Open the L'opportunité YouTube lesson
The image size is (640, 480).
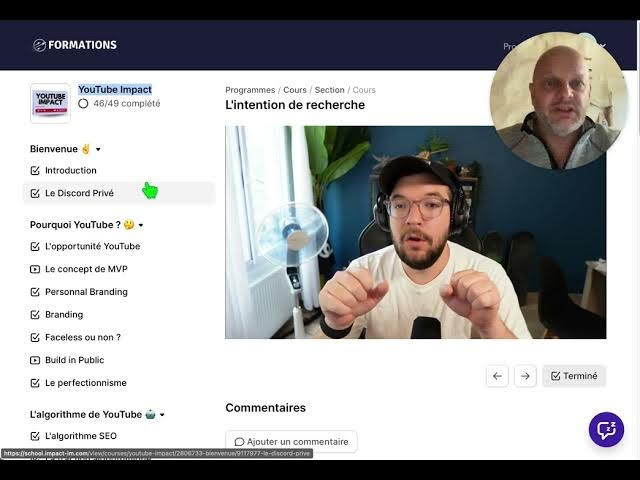(93, 247)
